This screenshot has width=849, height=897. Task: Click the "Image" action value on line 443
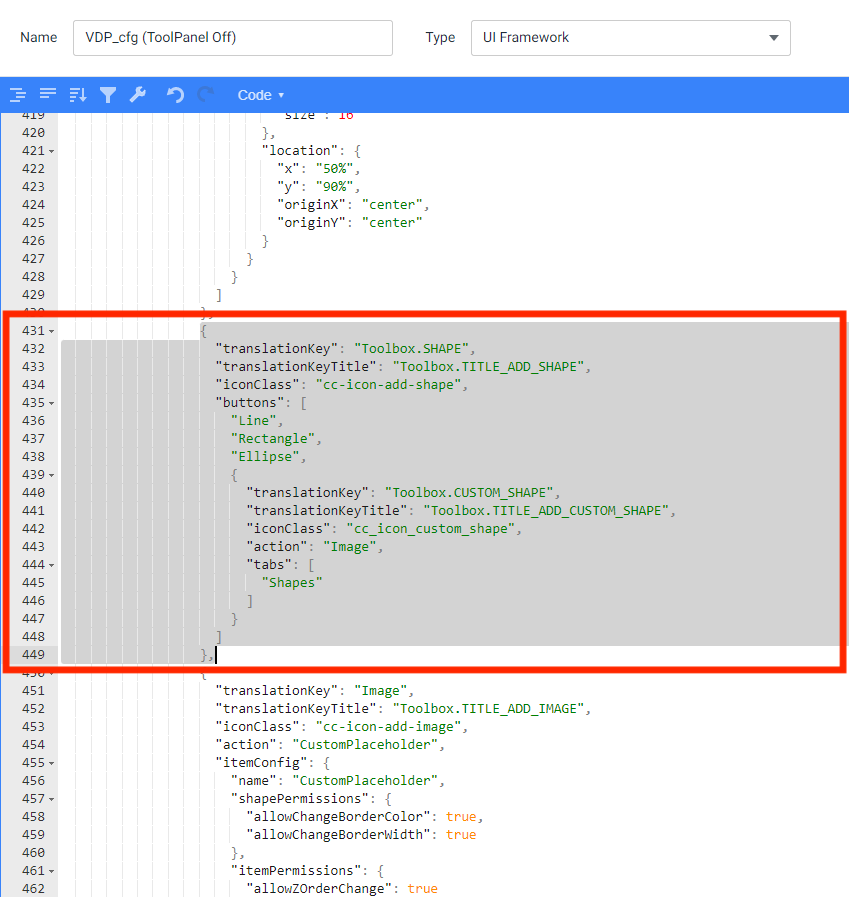point(350,547)
